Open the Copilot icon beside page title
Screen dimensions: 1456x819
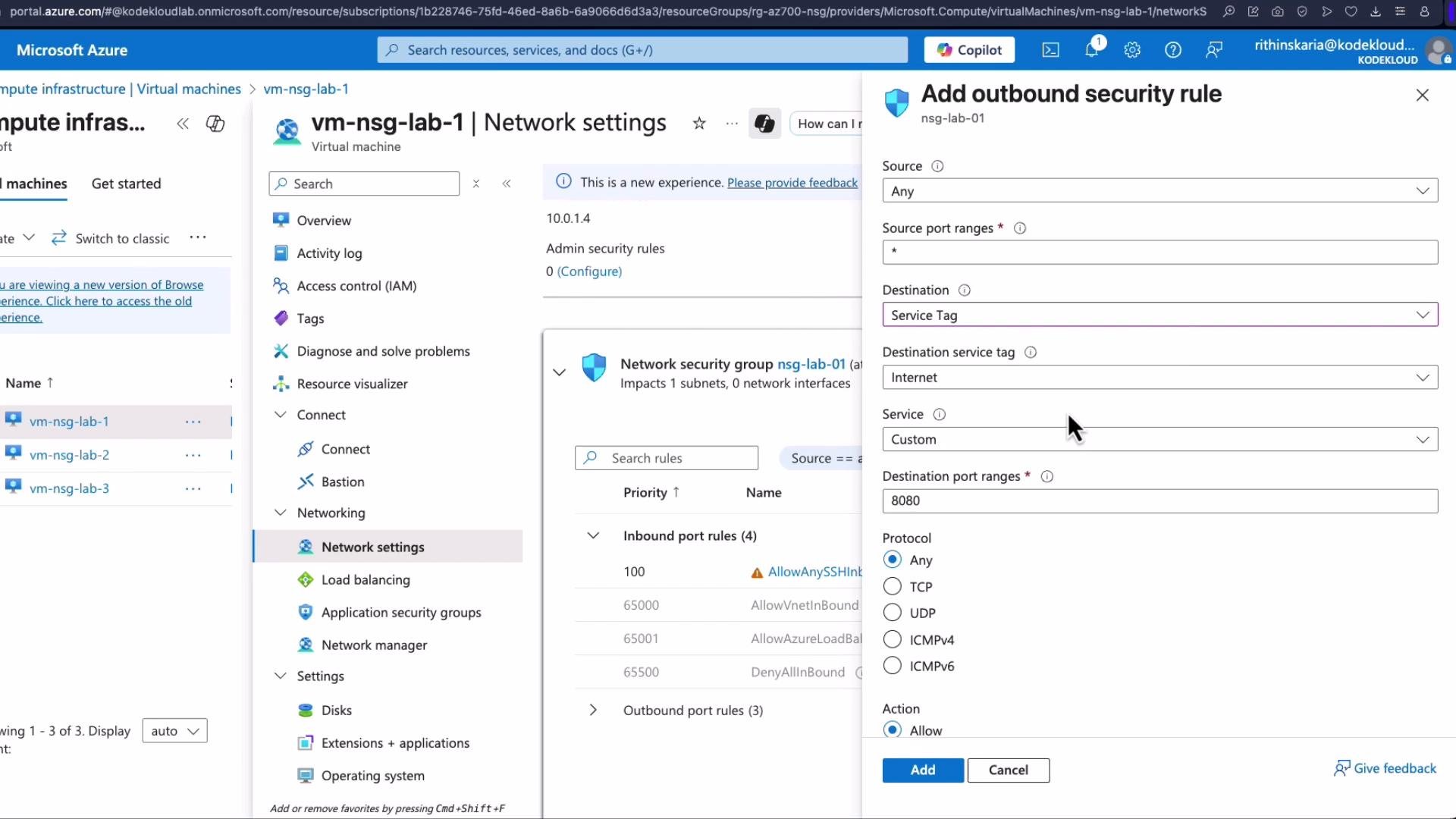pos(764,124)
